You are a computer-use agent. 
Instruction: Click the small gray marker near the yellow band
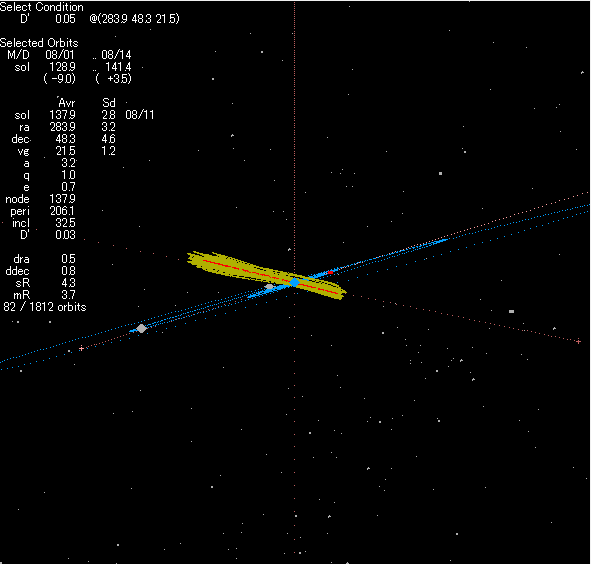[x=269, y=287]
